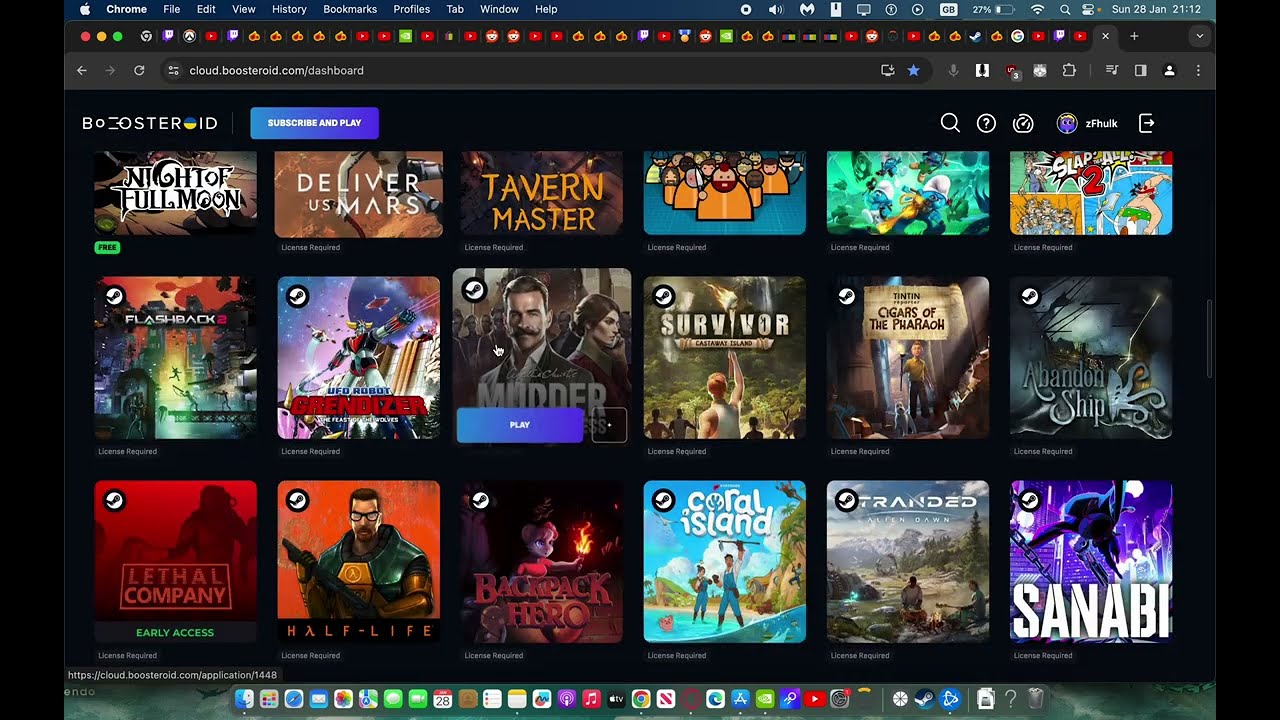Open the File menu

[x=172, y=9]
